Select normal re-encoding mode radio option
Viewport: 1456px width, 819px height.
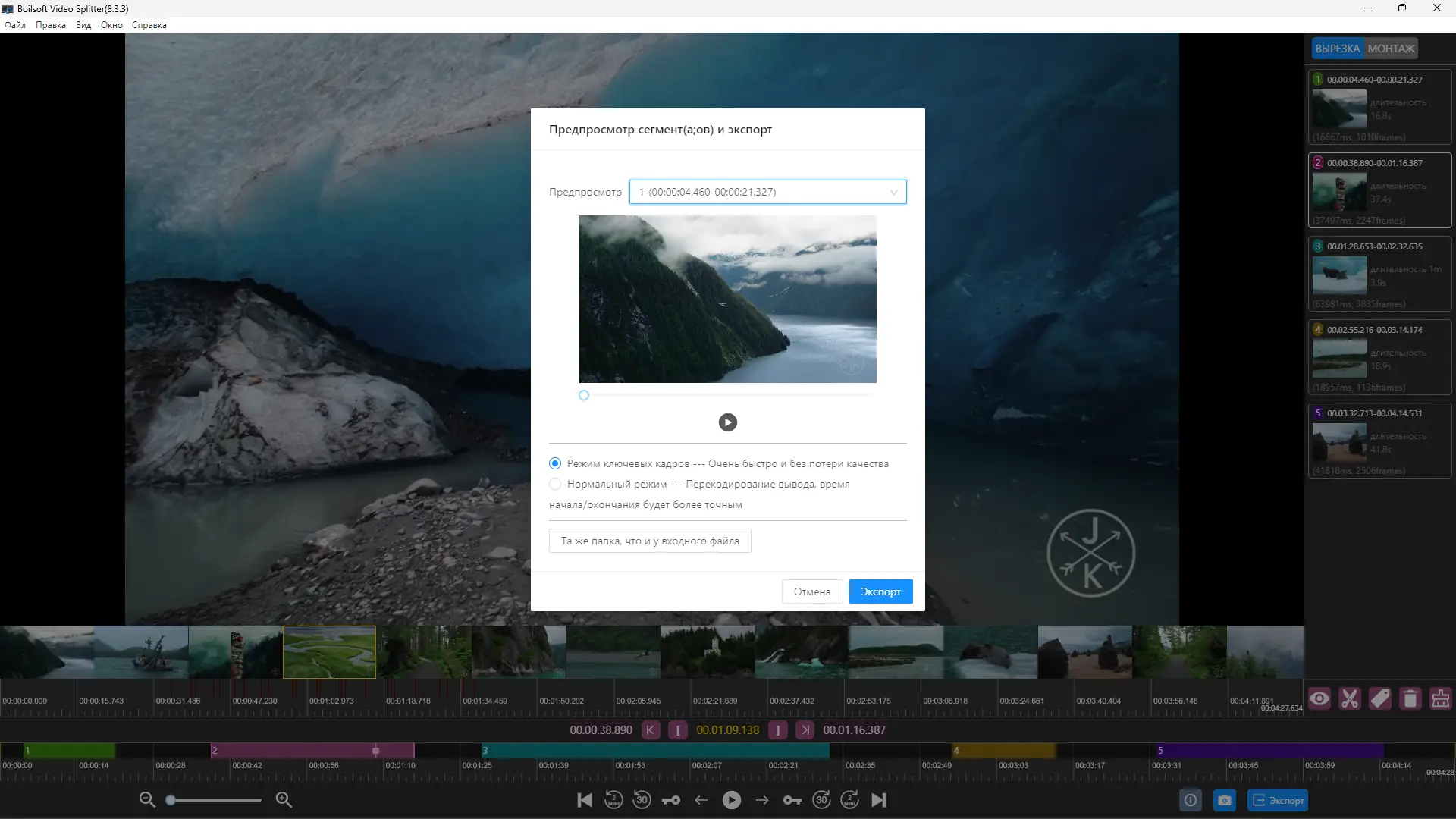[555, 484]
